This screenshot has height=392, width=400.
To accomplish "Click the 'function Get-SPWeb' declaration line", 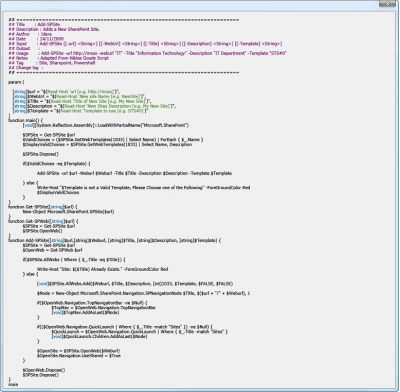I will coord(43,221).
